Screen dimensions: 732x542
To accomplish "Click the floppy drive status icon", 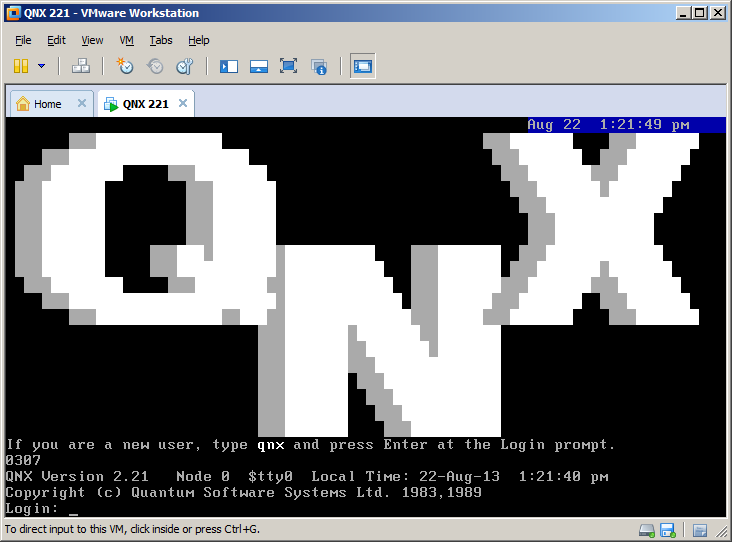I will [668, 530].
